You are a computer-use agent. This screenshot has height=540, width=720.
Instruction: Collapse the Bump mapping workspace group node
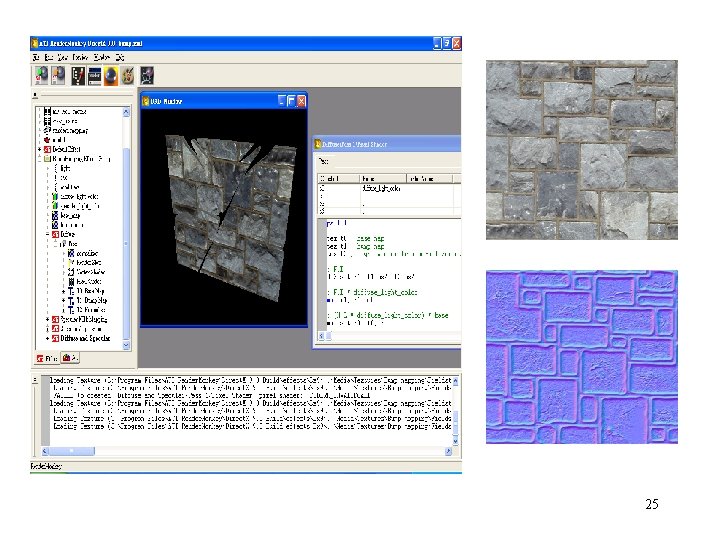click(39, 159)
